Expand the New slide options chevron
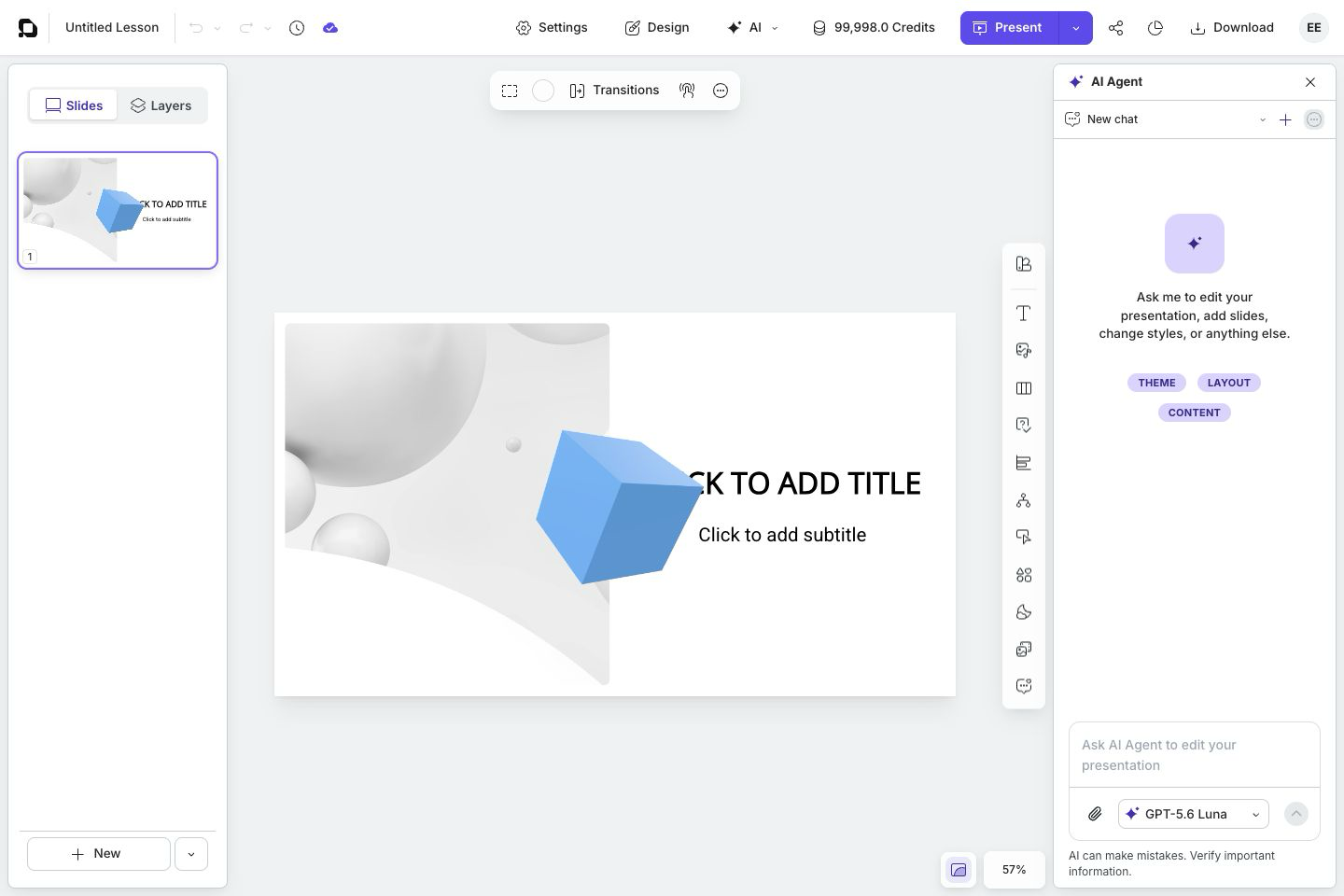 (191, 854)
